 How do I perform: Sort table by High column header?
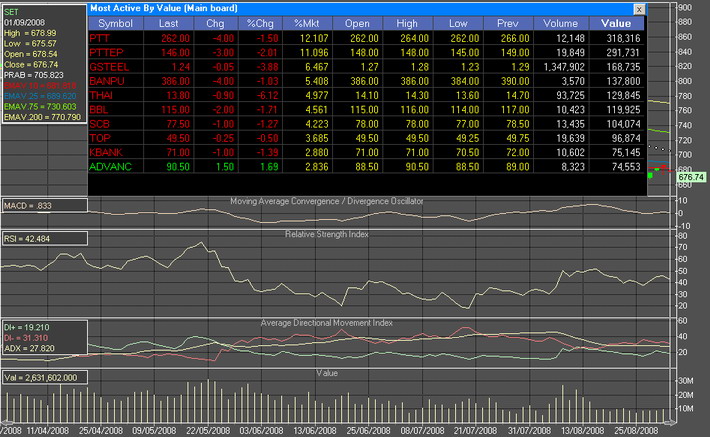point(407,24)
